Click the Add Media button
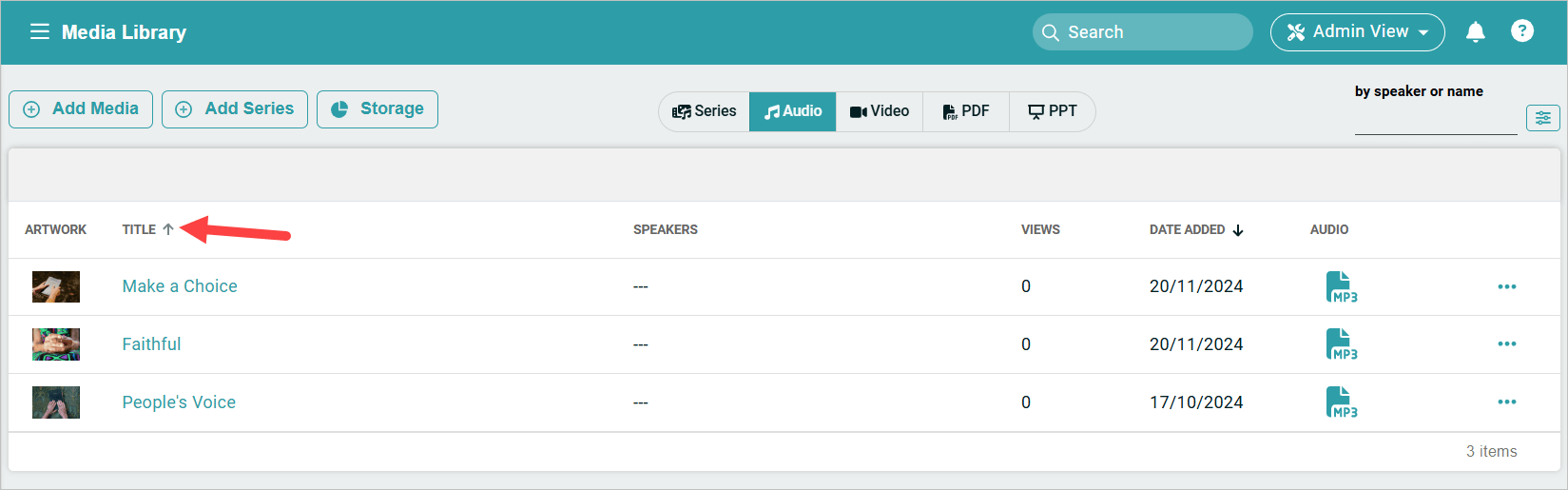 pos(81,109)
